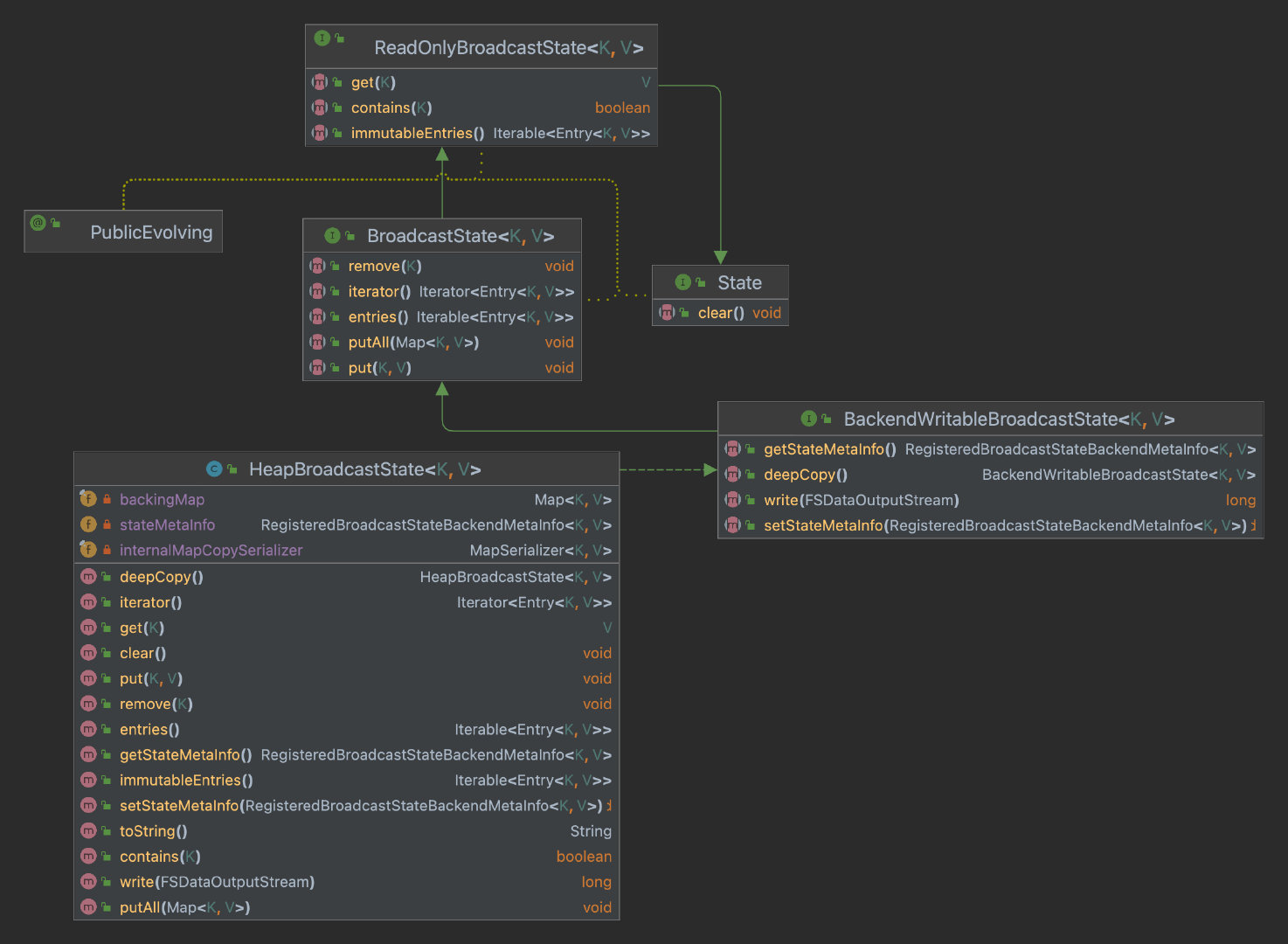Click the MapSerializer<K, V> field type
The width and height of the screenshot is (1288, 944).
pos(540,550)
